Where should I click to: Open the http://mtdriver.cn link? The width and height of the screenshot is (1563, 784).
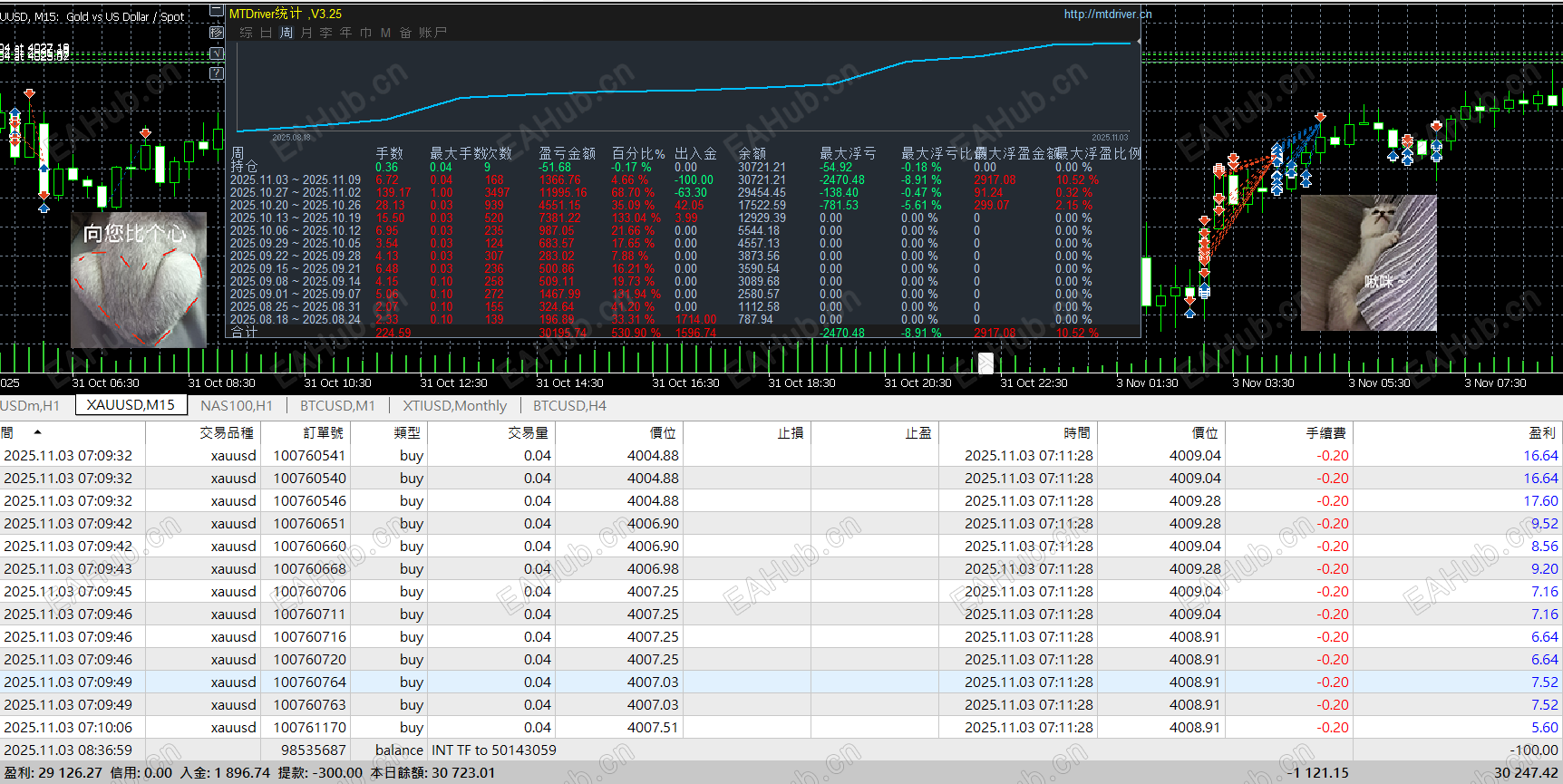(x=1107, y=14)
